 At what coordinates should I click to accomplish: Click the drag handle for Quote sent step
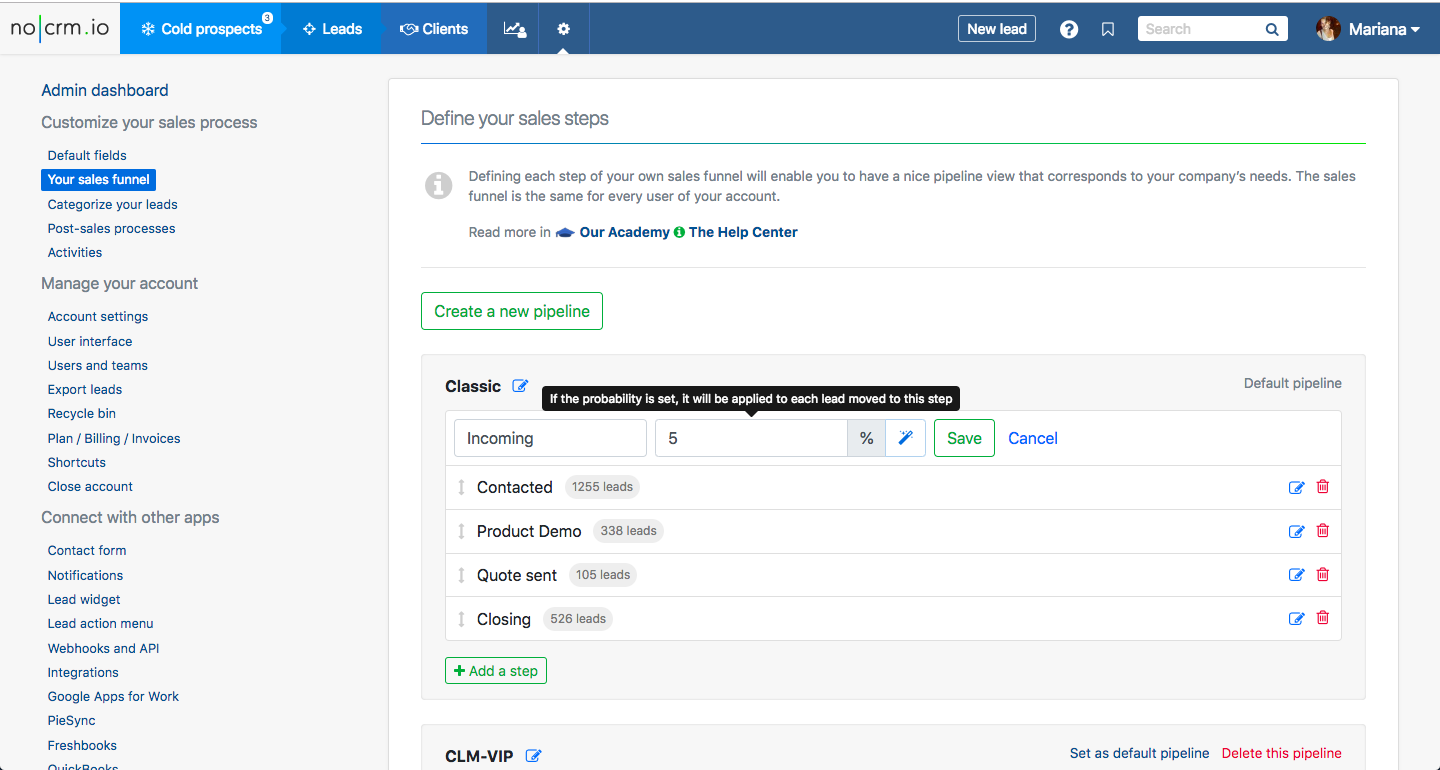point(461,575)
